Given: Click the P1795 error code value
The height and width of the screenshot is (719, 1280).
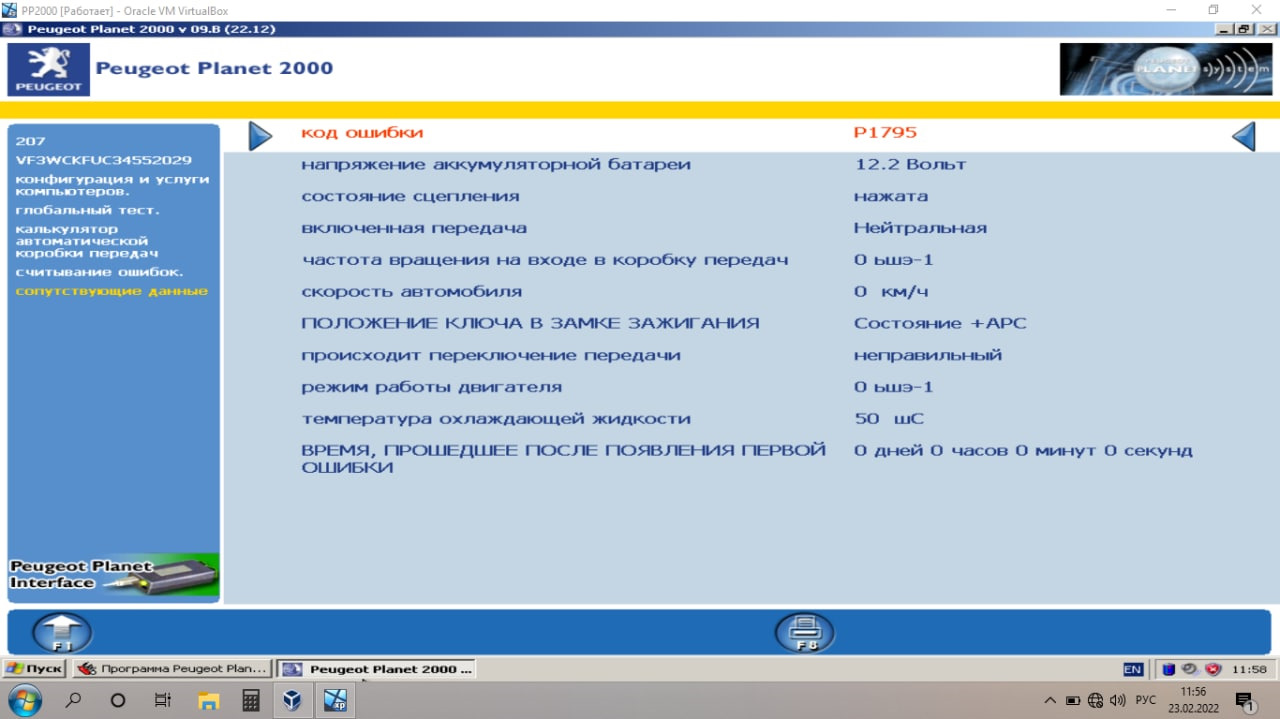Looking at the screenshot, I should (x=885, y=132).
